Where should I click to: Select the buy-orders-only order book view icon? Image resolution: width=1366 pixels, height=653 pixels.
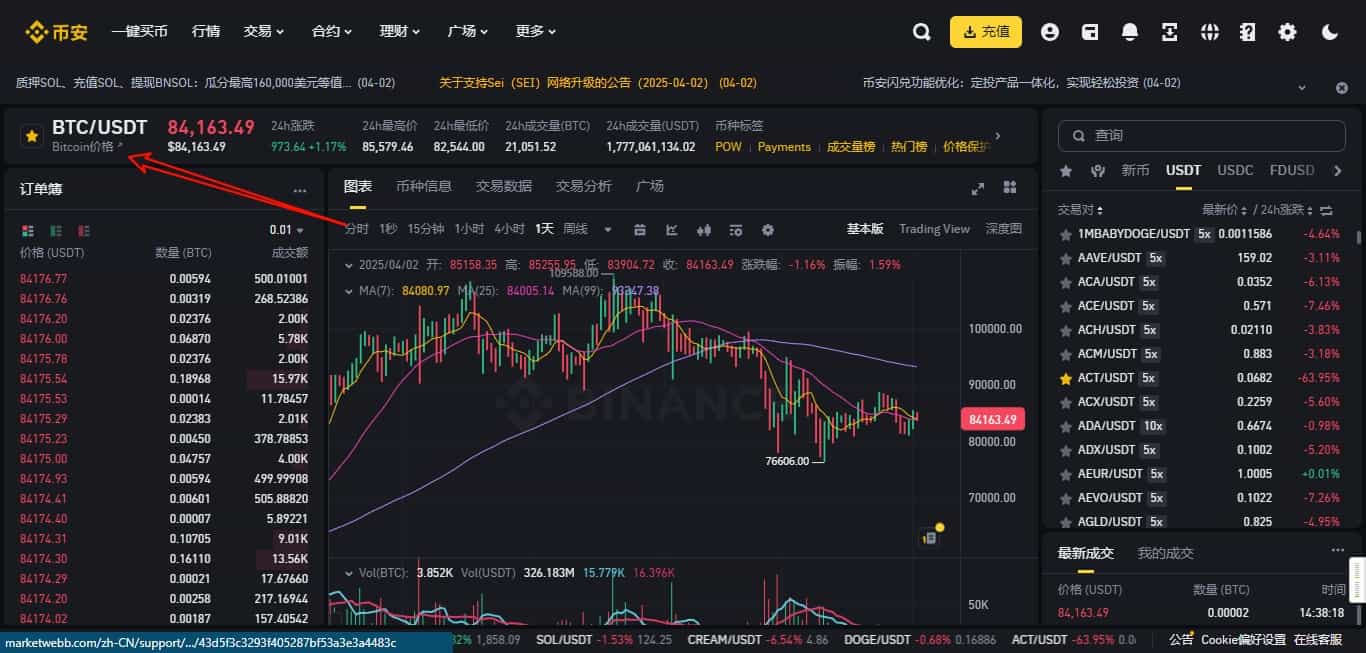click(x=55, y=231)
